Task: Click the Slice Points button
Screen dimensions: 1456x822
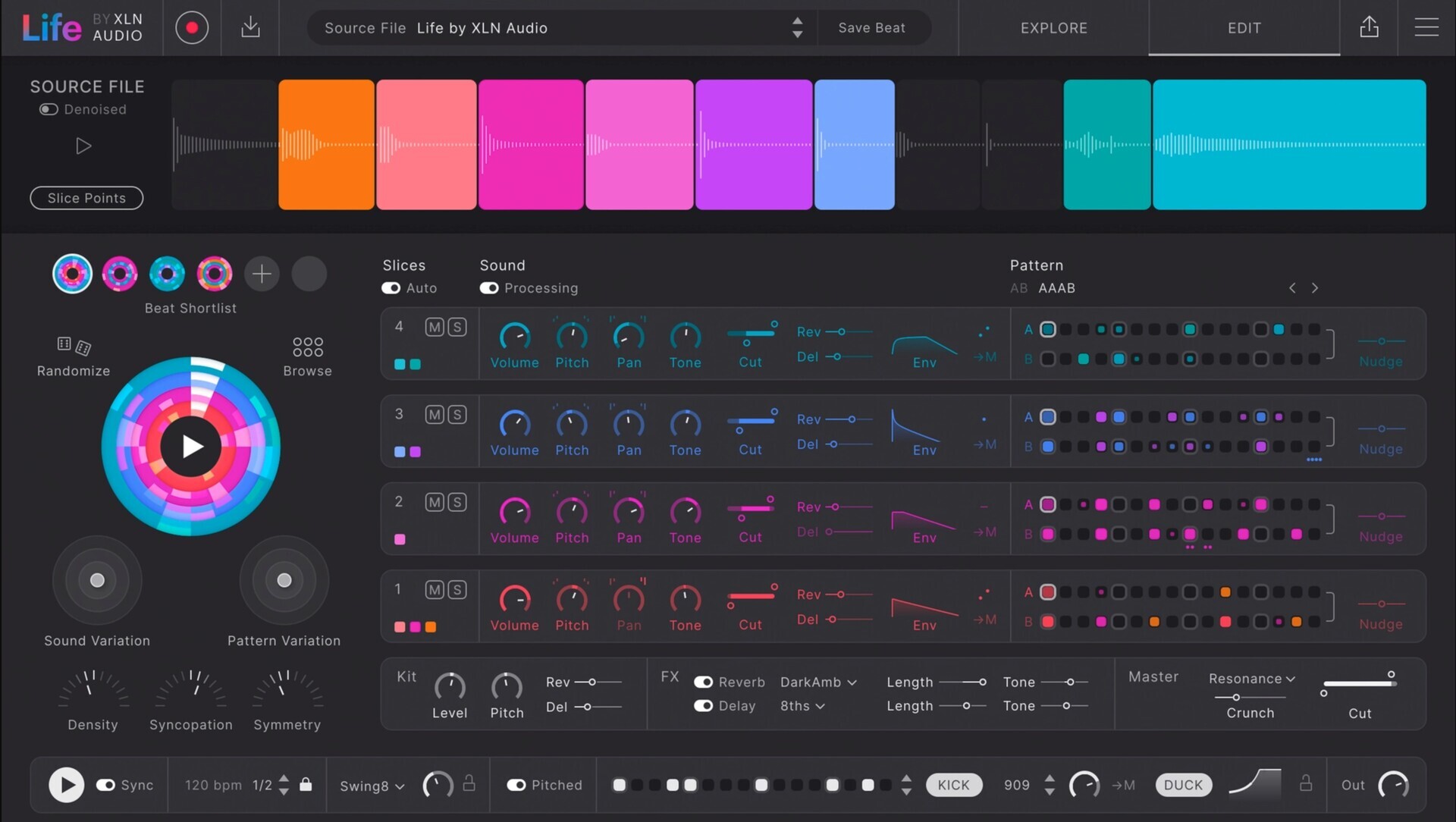Action: (86, 198)
